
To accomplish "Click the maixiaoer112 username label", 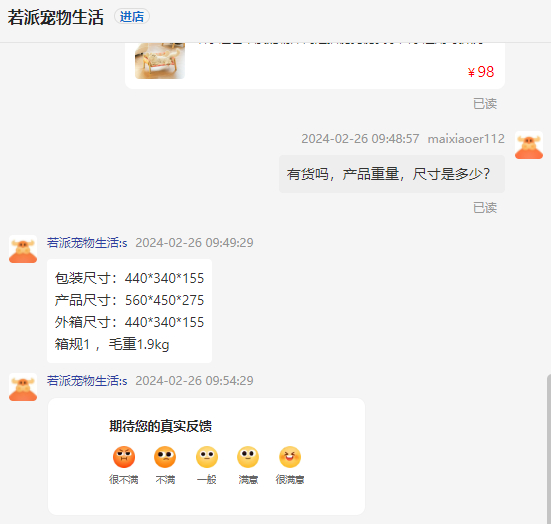I will point(466,139).
